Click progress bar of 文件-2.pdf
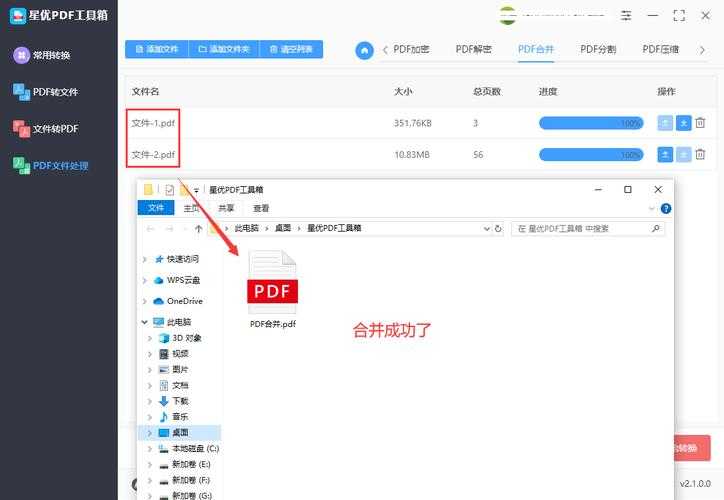Image resolution: width=724 pixels, height=500 pixels. [x=591, y=155]
